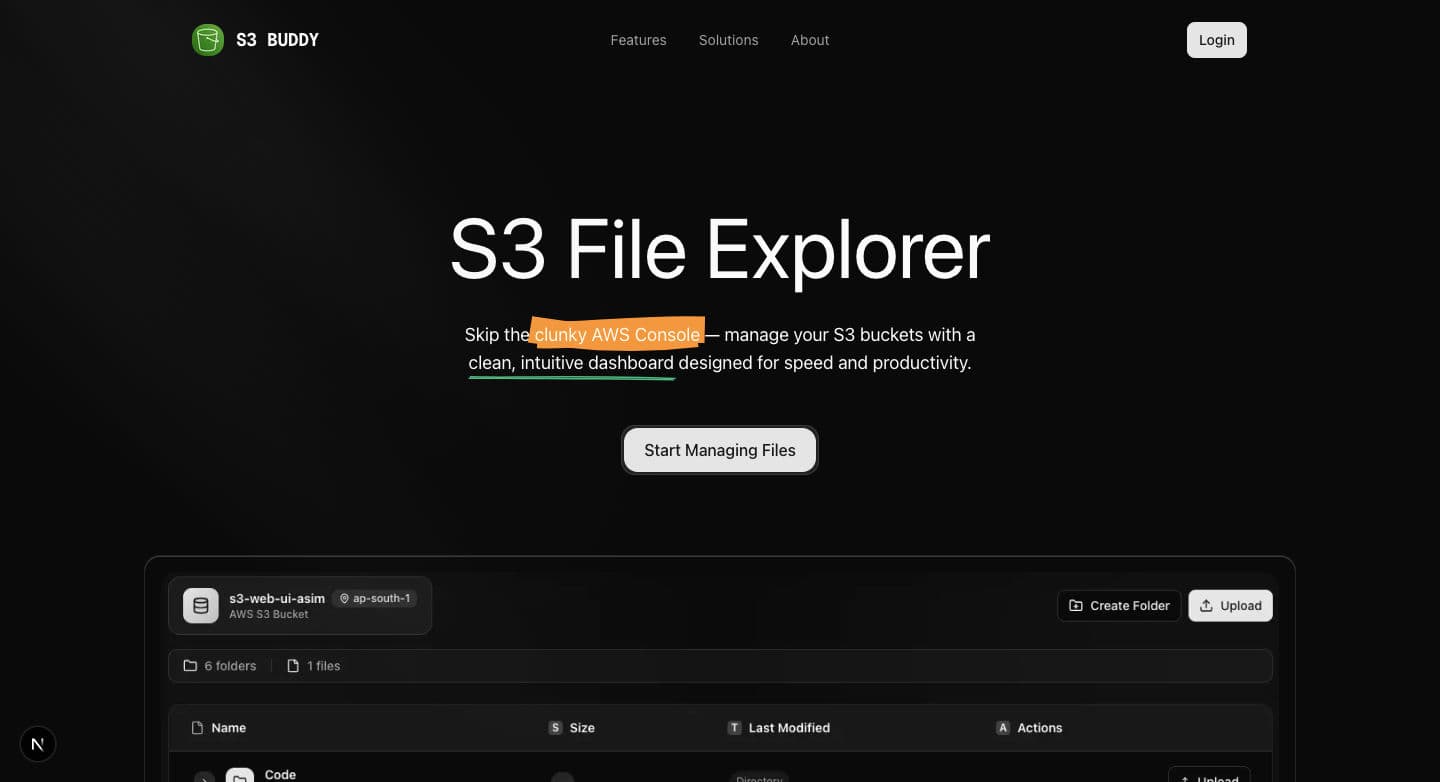This screenshot has height=782, width=1440.
Task: Click the S badge in the Size column header
Action: (555, 727)
